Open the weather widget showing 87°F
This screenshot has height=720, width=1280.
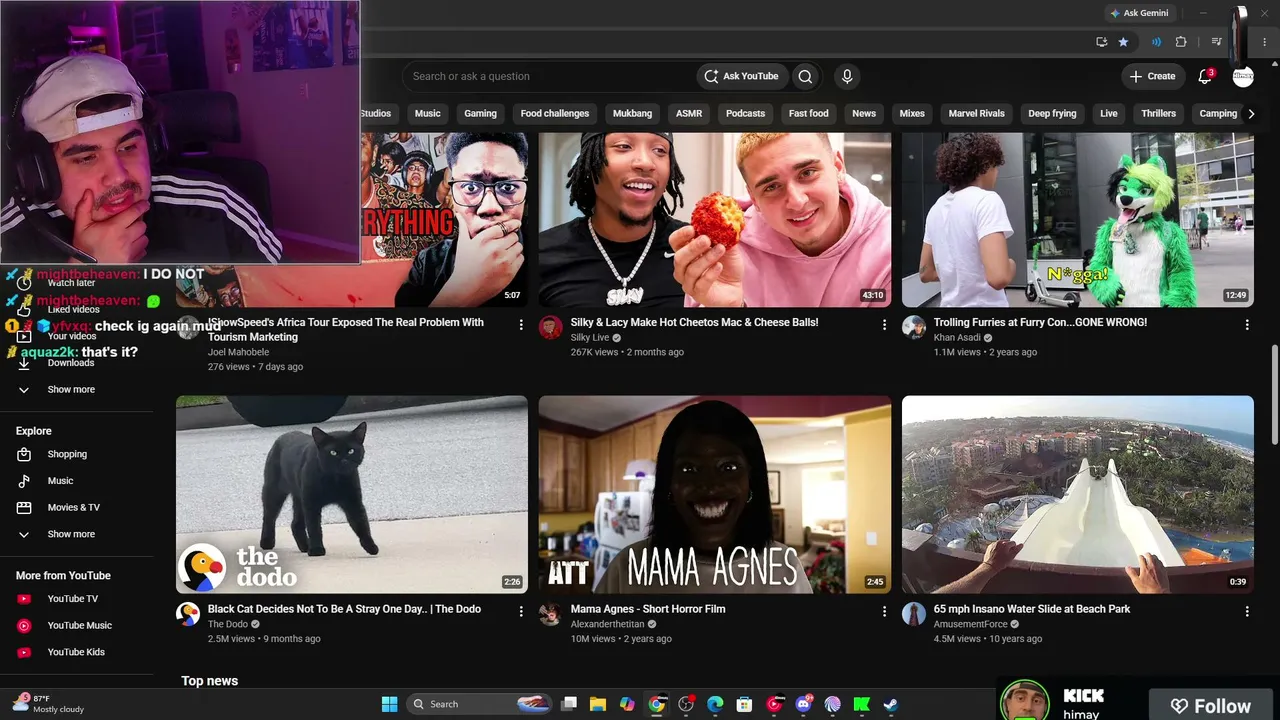tap(47, 704)
